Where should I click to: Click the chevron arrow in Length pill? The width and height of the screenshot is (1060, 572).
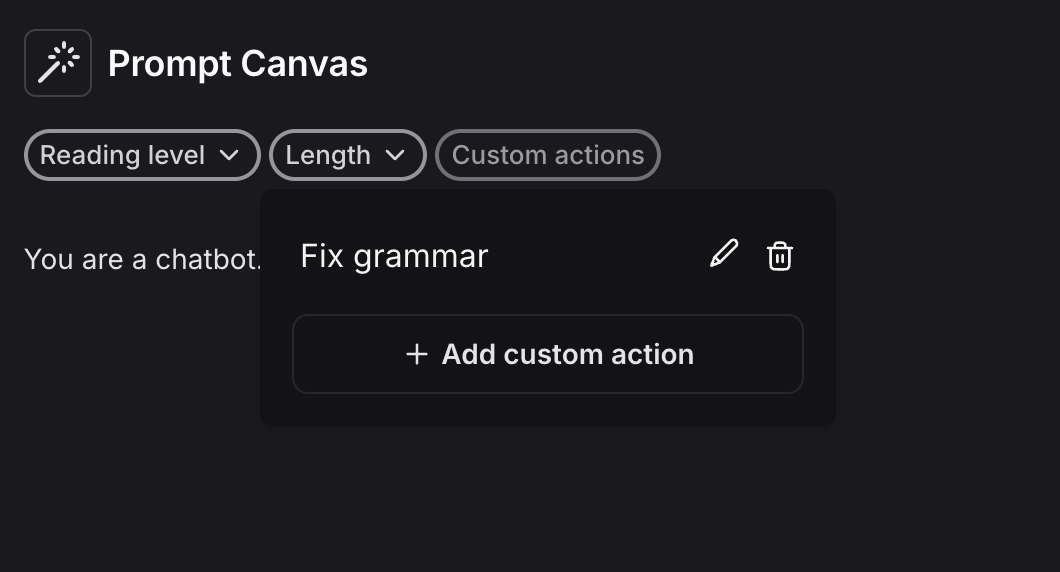(395, 156)
